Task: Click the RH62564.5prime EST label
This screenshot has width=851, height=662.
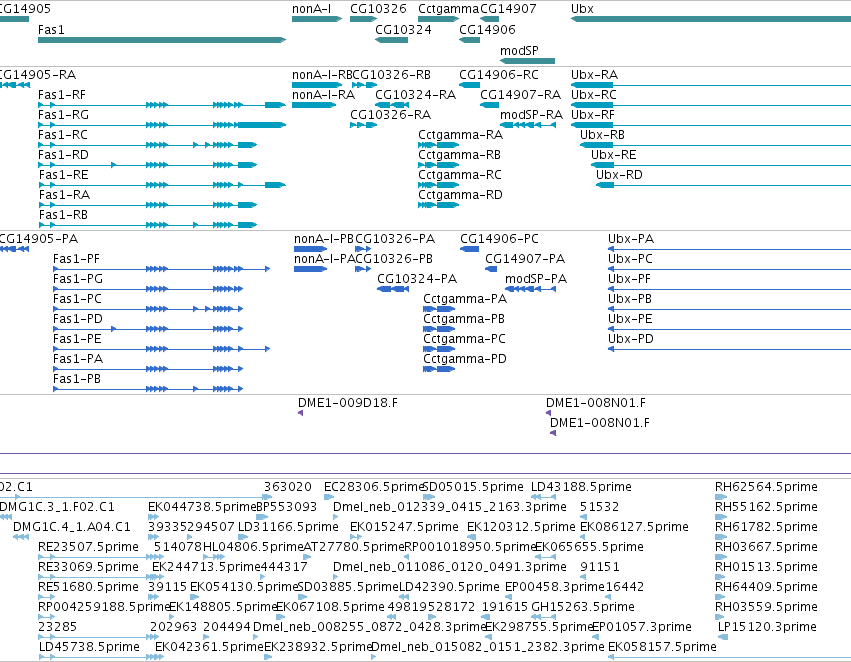Action: [x=766, y=487]
